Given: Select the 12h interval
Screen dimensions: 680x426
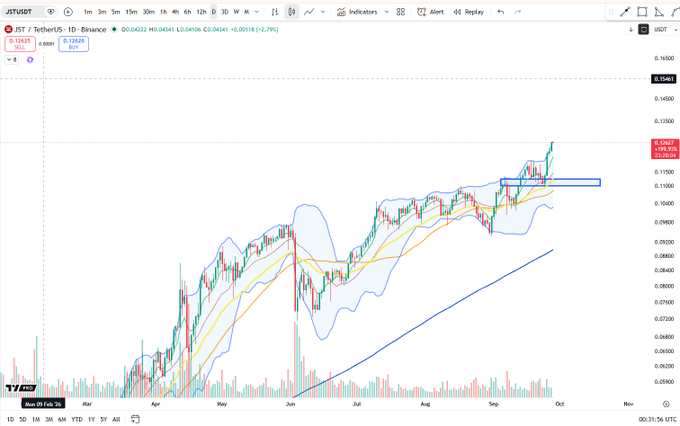Looking at the screenshot, I should point(201,12).
